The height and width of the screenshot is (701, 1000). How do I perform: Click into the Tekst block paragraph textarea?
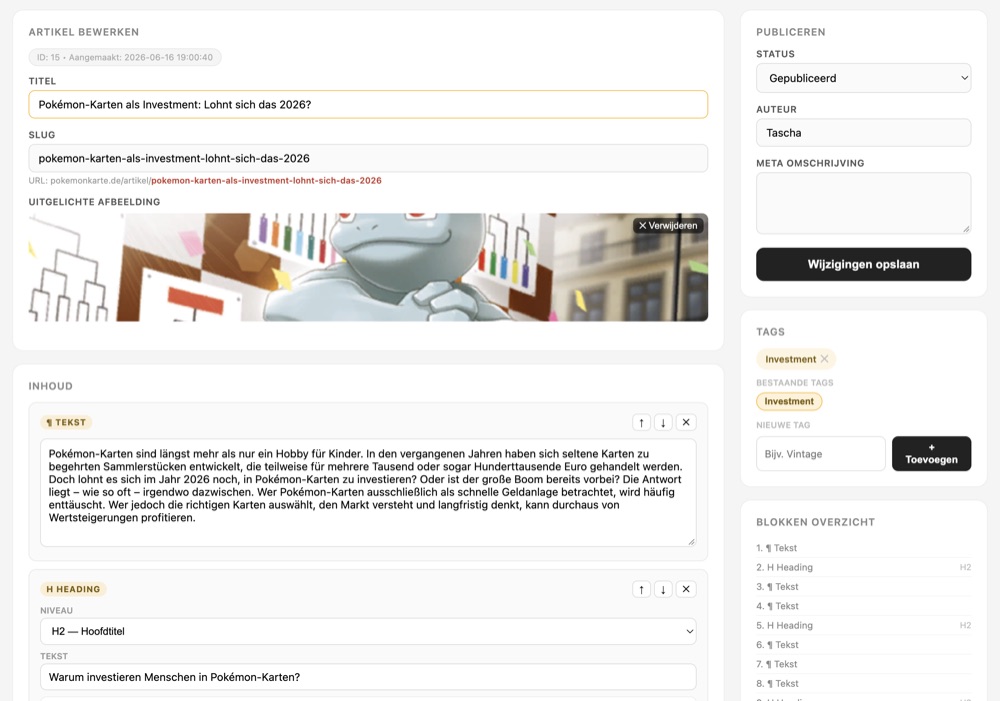pyautogui.click(x=368, y=492)
